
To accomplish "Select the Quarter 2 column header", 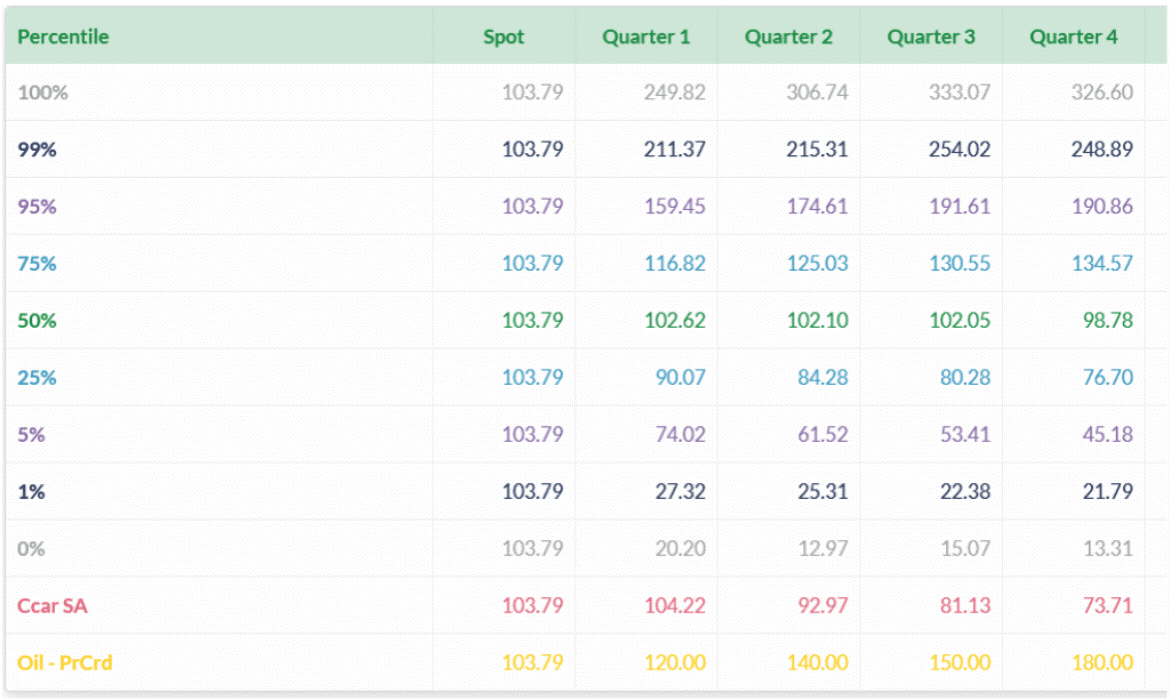I will 789,37.
